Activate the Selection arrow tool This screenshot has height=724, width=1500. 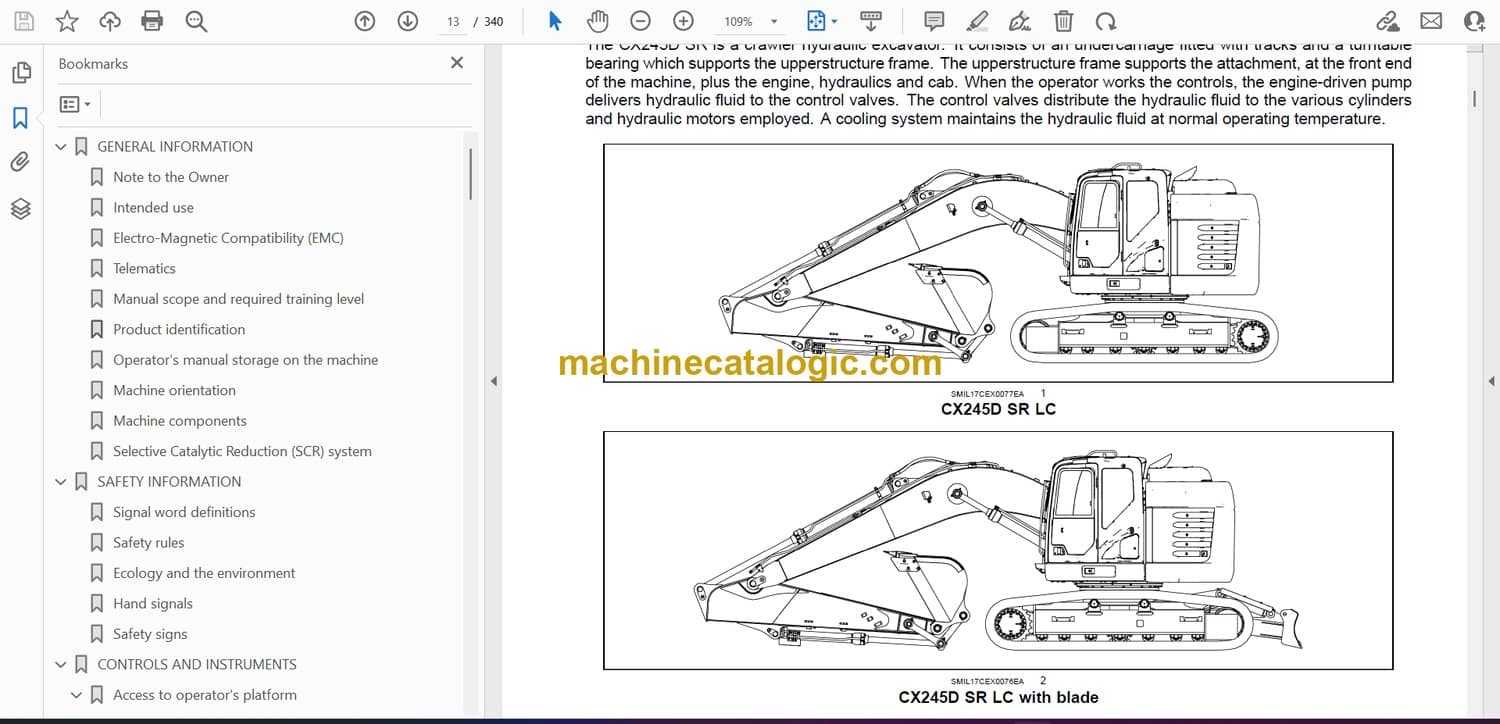click(556, 21)
